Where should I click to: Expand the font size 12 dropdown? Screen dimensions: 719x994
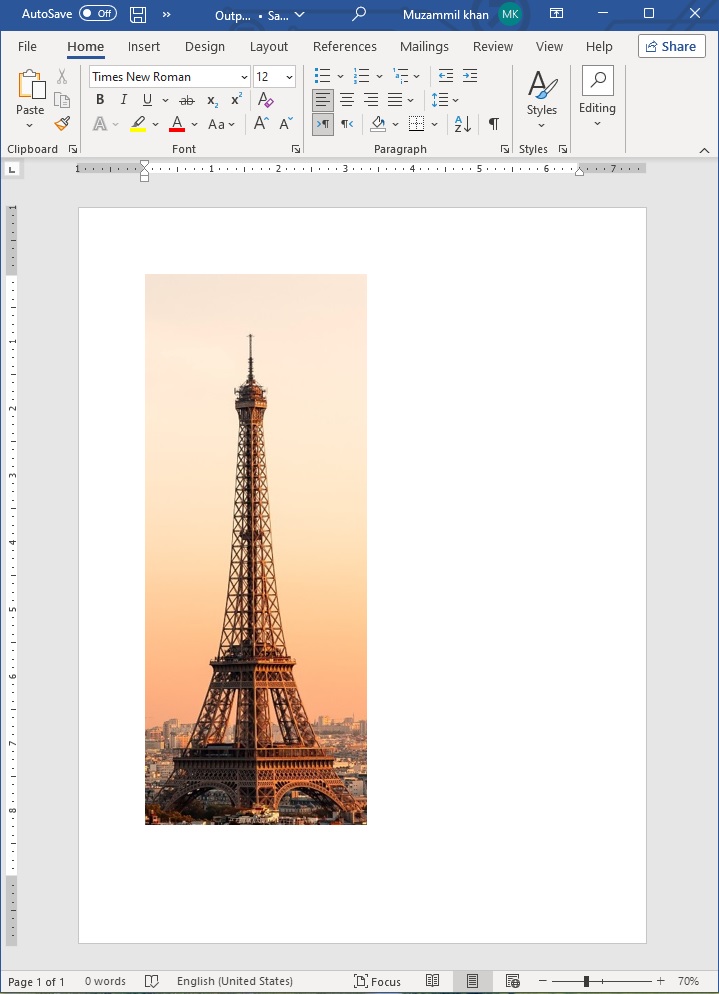click(x=289, y=77)
